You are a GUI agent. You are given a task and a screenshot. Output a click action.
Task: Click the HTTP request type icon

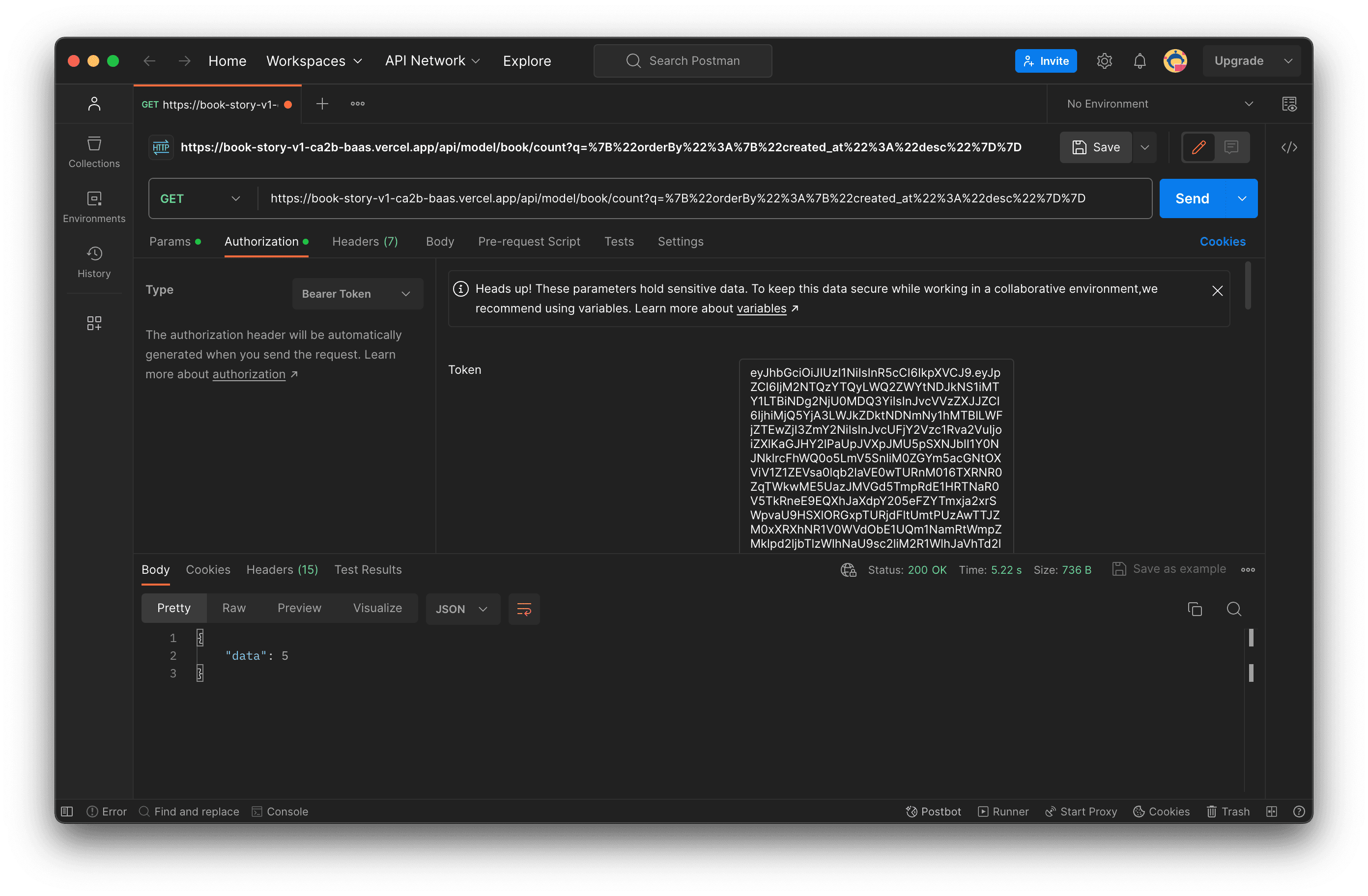(161, 148)
